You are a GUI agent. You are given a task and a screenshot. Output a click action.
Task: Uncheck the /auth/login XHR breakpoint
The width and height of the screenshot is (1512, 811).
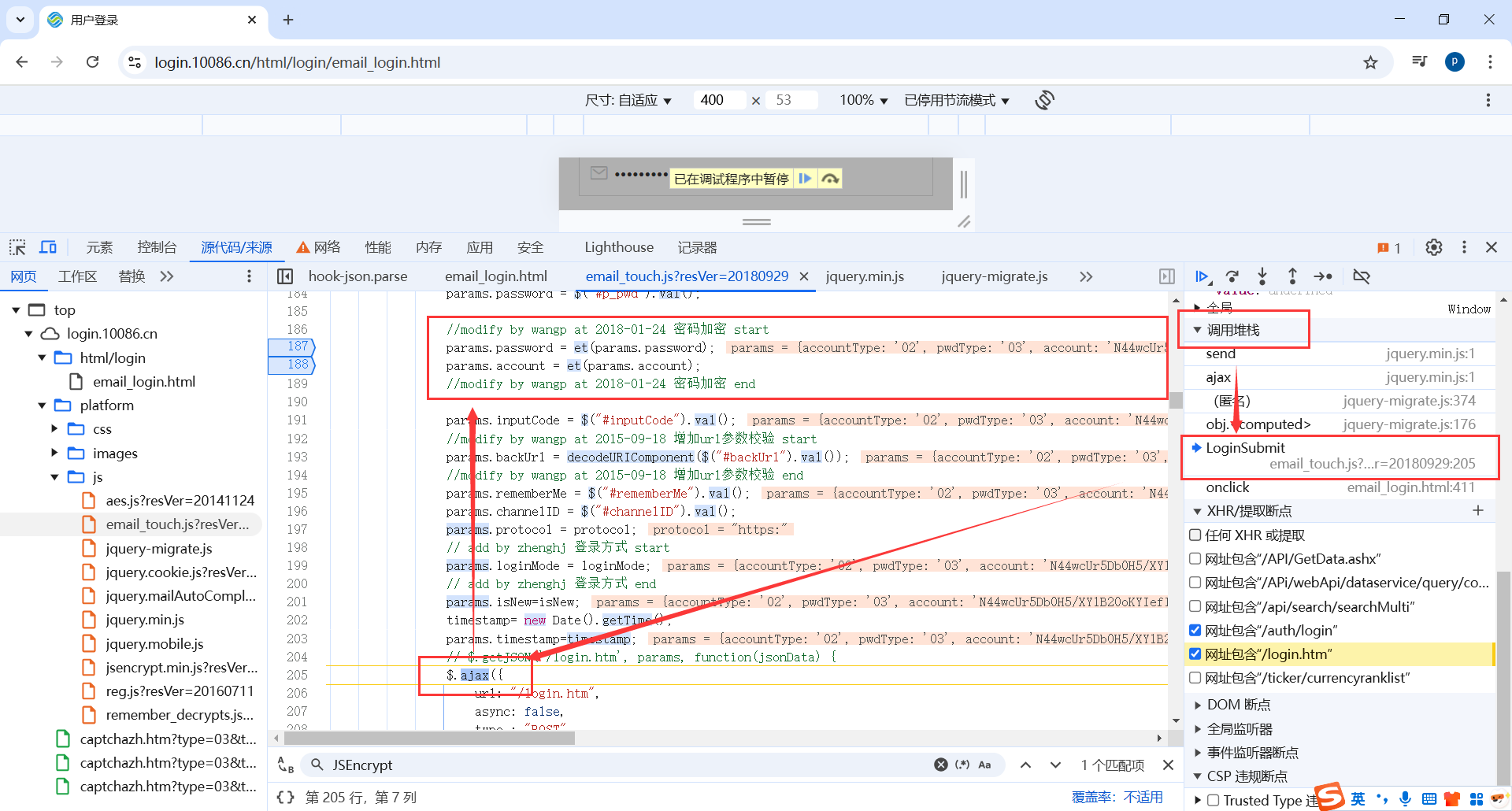point(1195,630)
